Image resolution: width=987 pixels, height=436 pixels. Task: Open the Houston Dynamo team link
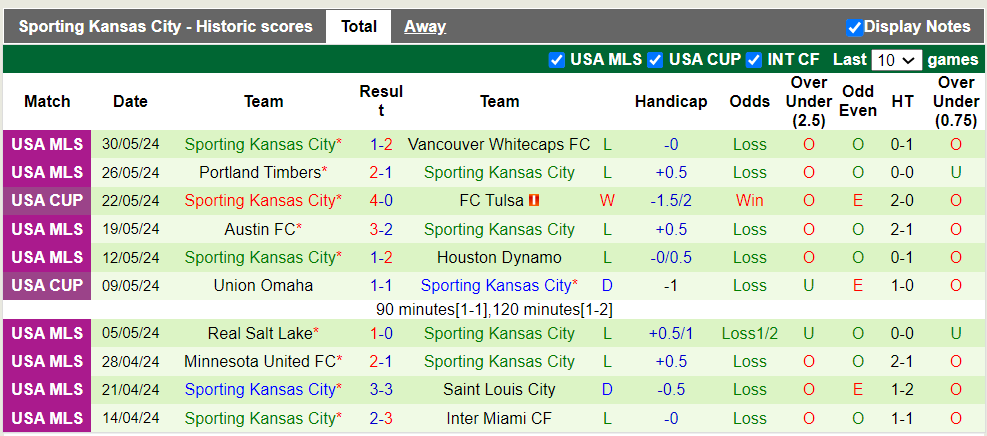point(499,257)
